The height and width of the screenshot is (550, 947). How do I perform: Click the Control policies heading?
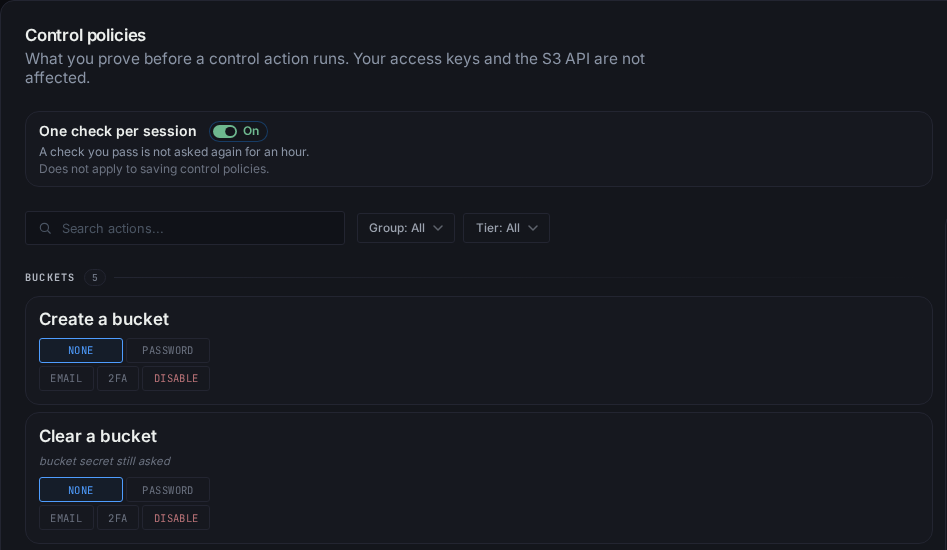(x=85, y=36)
